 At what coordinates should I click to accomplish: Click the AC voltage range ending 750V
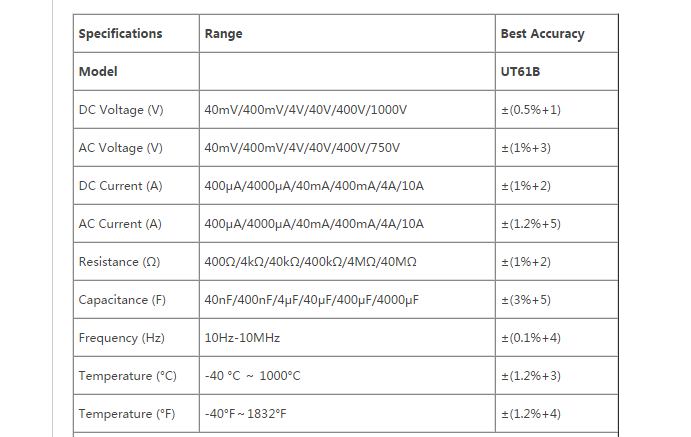302,148
